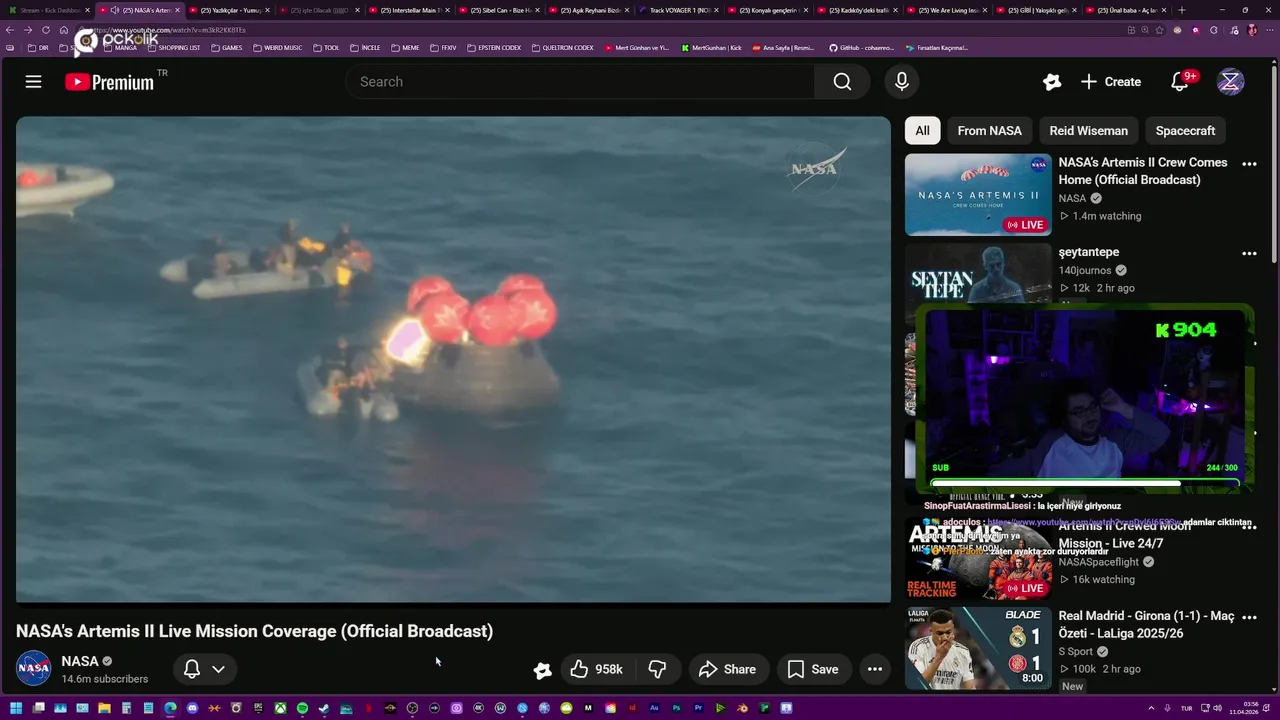This screenshot has height=720, width=1280.
Task: Open Steam from the taskbar
Action: coord(324,708)
